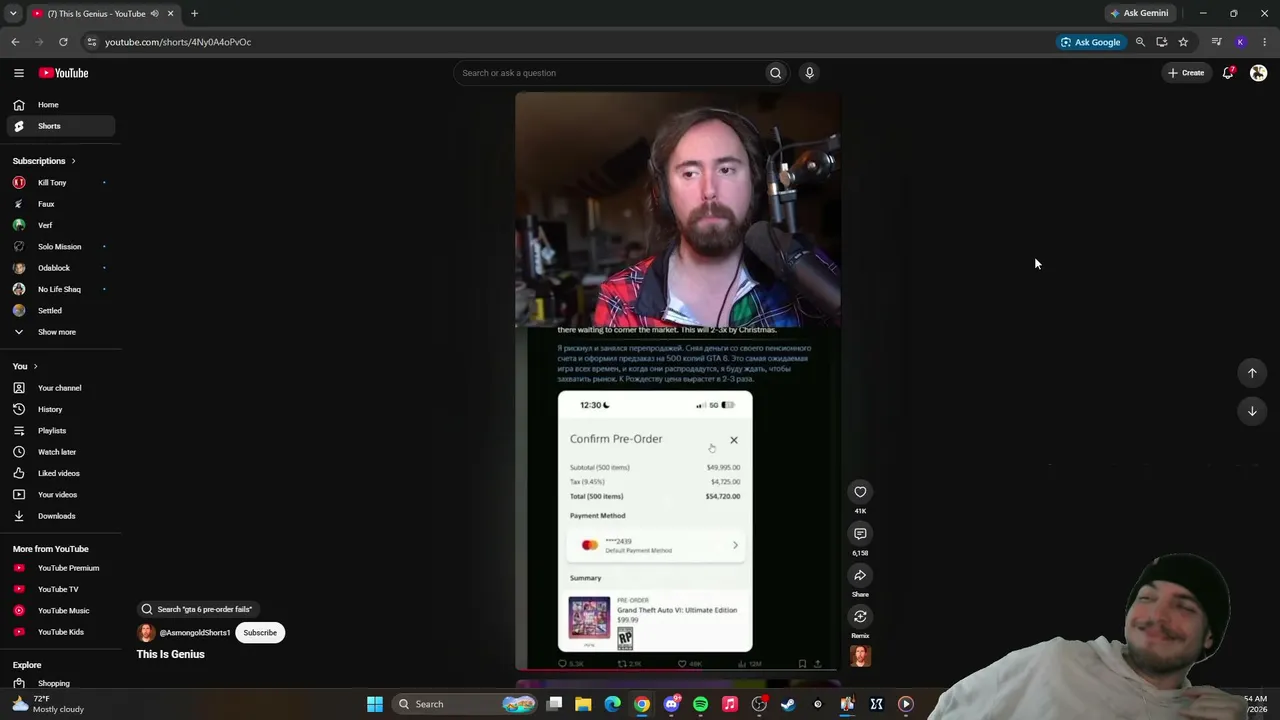
Task: Open the Kill Tony subscription
Action: (59, 183)
